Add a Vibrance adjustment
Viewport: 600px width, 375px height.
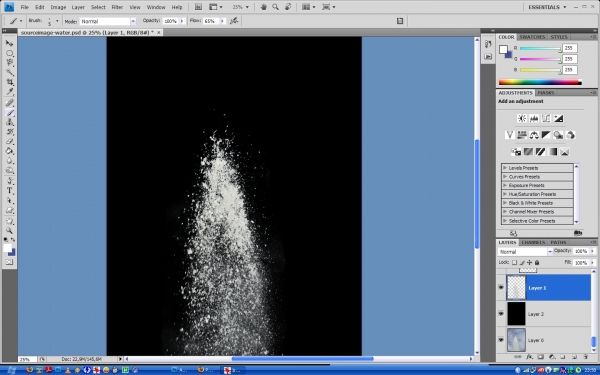pyautogui.click(x=509, y=135)
